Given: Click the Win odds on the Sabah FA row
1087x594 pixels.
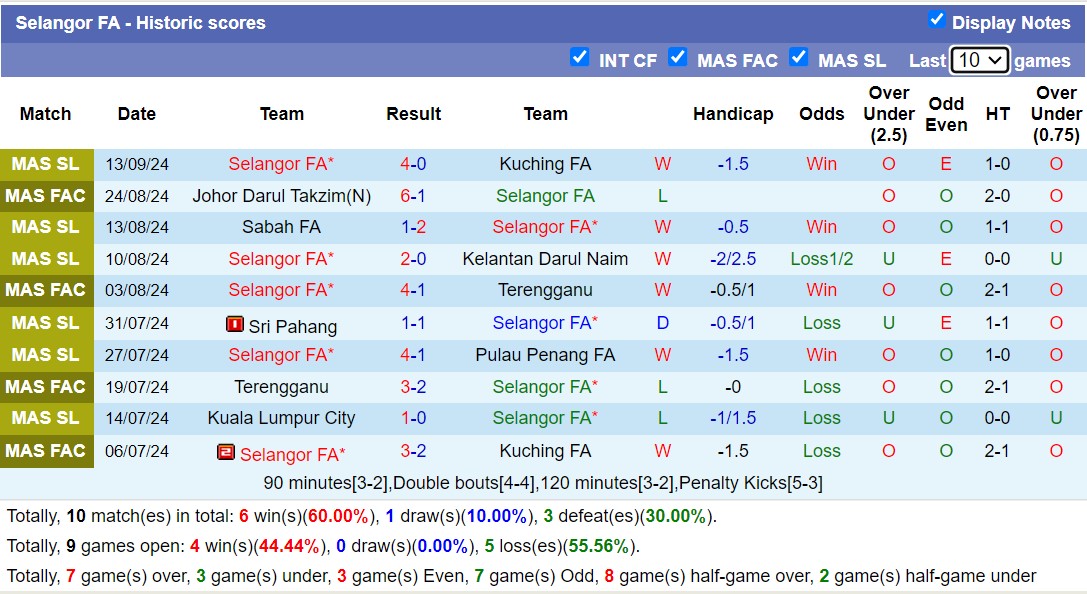Looking at the screenshot, I should (x=821, y=227).
